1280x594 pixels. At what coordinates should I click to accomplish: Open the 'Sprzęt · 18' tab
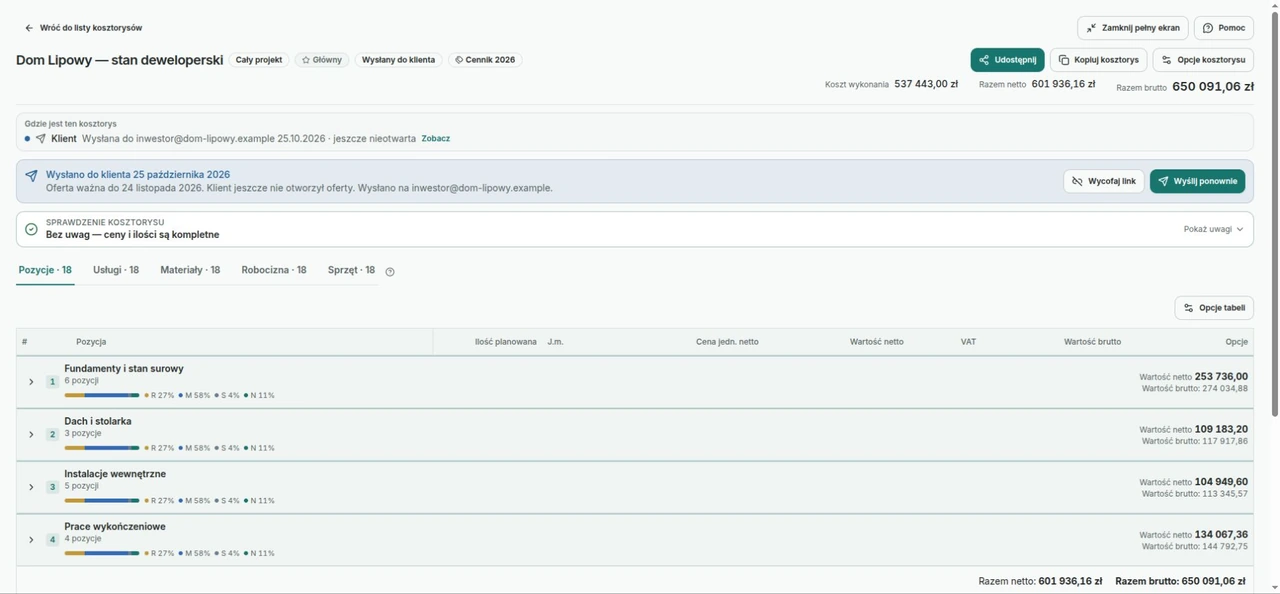coord(351,270)
